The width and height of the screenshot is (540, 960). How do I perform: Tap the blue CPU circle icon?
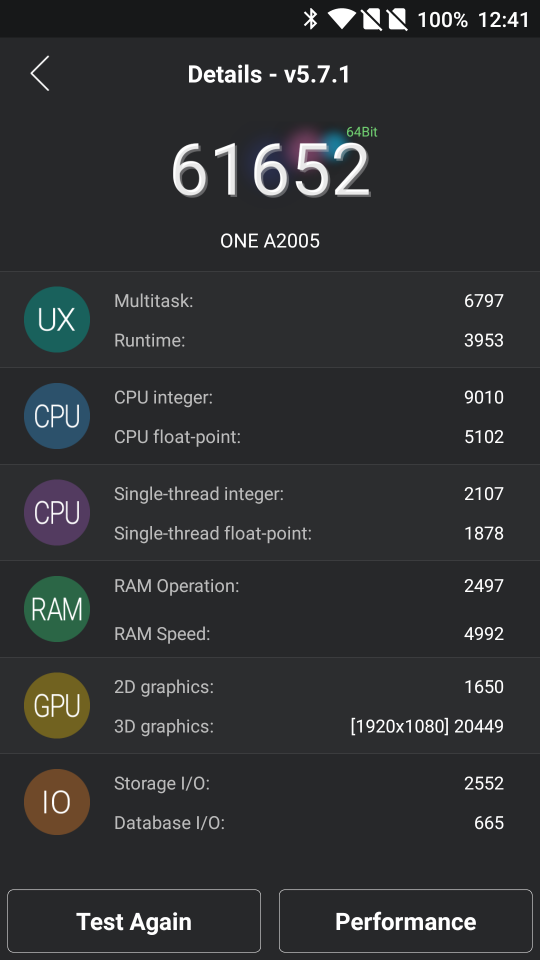coord(57,416)
